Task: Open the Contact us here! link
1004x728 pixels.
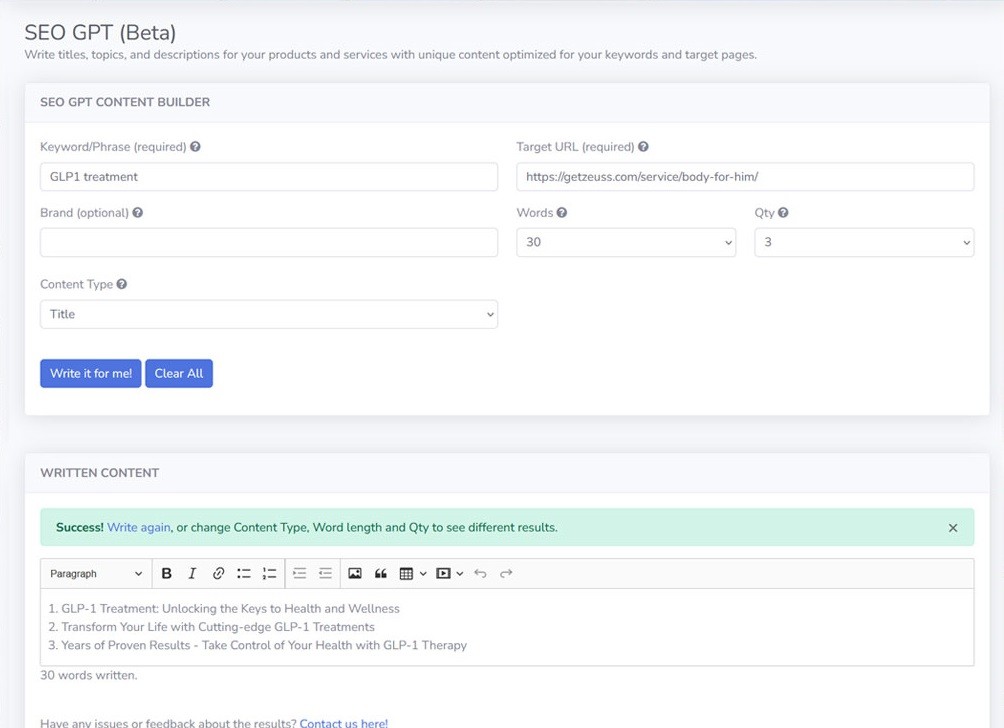Action: pyautogui.click(x=344, y=723)
